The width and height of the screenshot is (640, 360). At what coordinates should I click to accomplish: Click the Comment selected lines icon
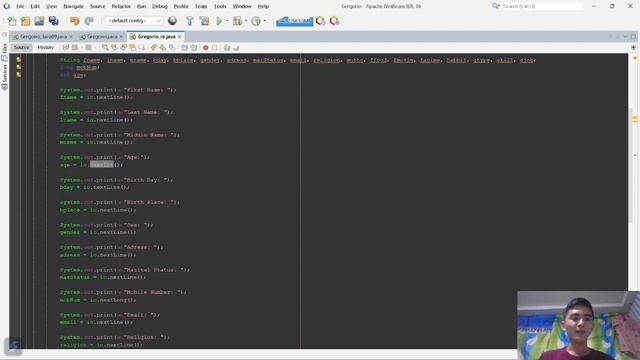pyautogui.click(x=227, y=48)
